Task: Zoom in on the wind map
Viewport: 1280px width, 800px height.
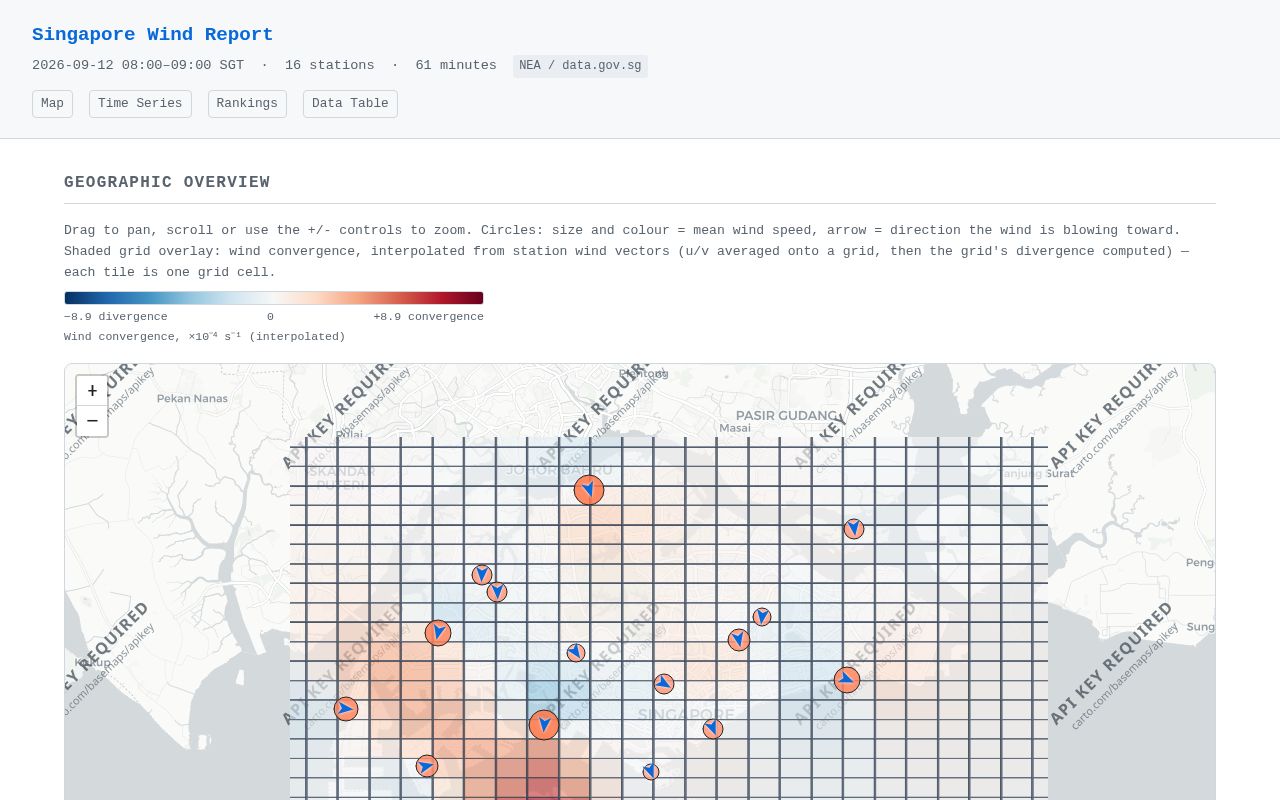Action: [x=92, y=391]
